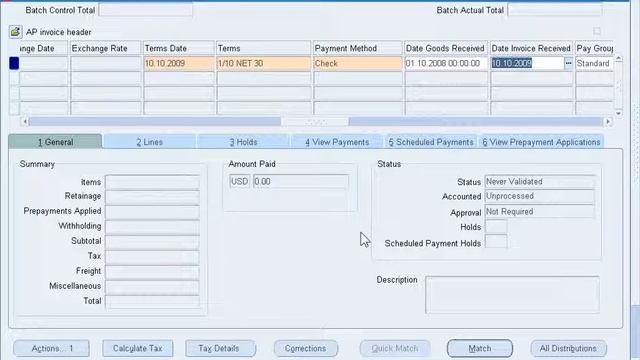Click the Terms Date field 10.10.2009
Viewport: 640px width, 360px height.
pos(178,63)
